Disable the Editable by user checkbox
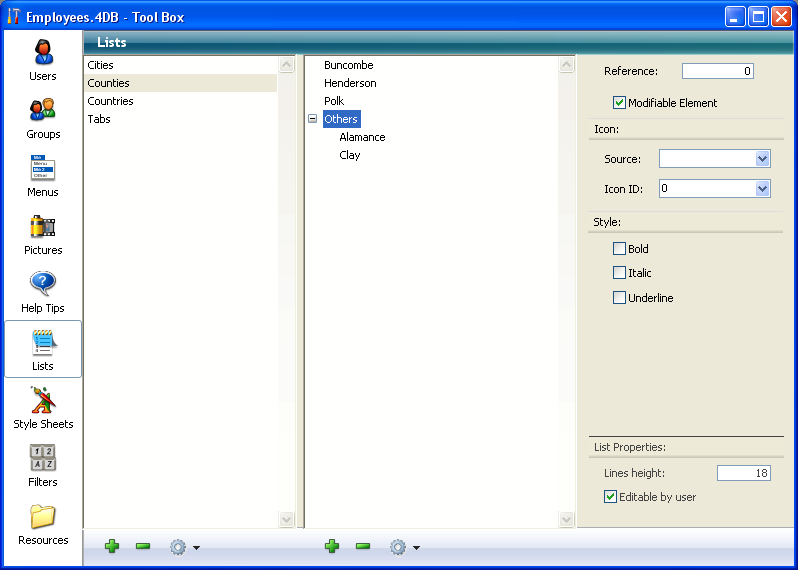Screen dimensions: 798x570 [611, 497]
